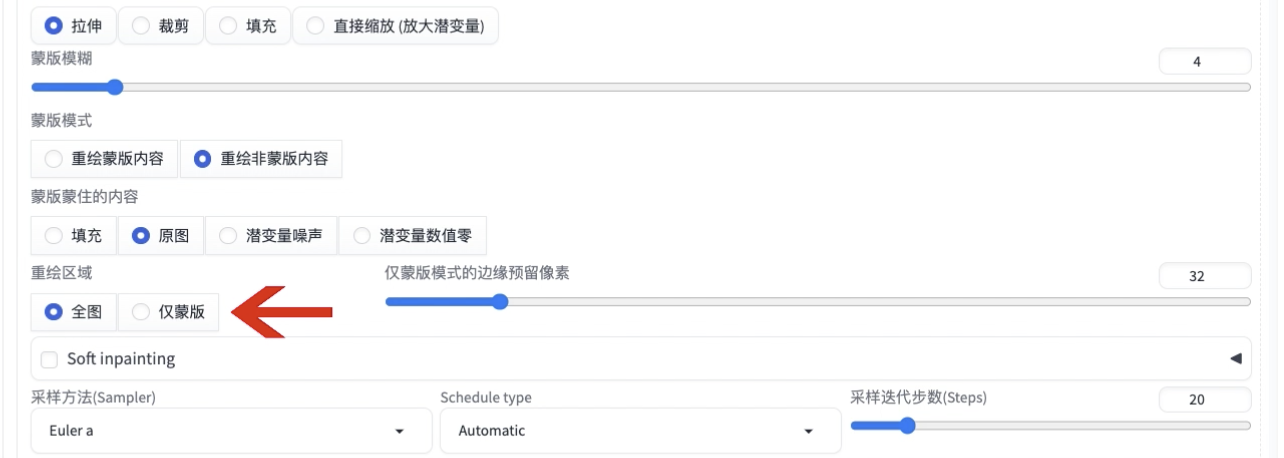Set inpaint area to 全图
This screenshot has width=1284, height=458.
point(74,312)
